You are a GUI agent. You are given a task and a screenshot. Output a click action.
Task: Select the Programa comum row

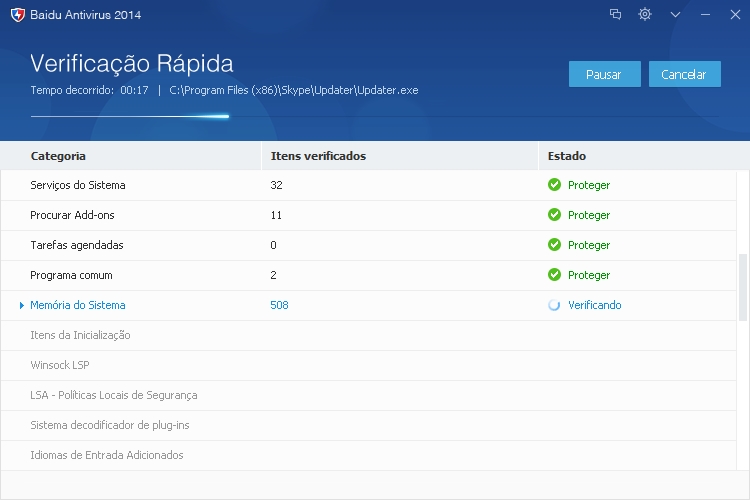[368, 275]
